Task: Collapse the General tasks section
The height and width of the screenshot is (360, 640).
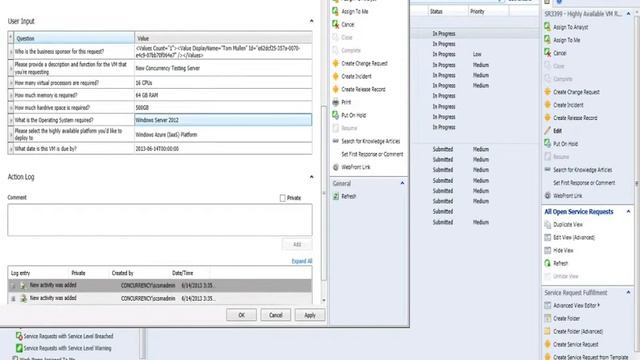Action: tap(402, 183)
